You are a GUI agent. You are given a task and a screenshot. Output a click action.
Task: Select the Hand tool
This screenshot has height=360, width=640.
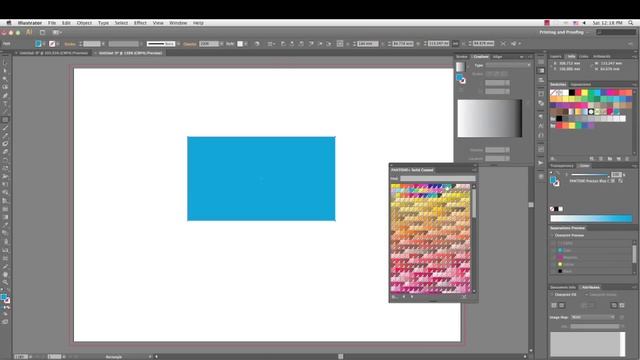point(5,274)
